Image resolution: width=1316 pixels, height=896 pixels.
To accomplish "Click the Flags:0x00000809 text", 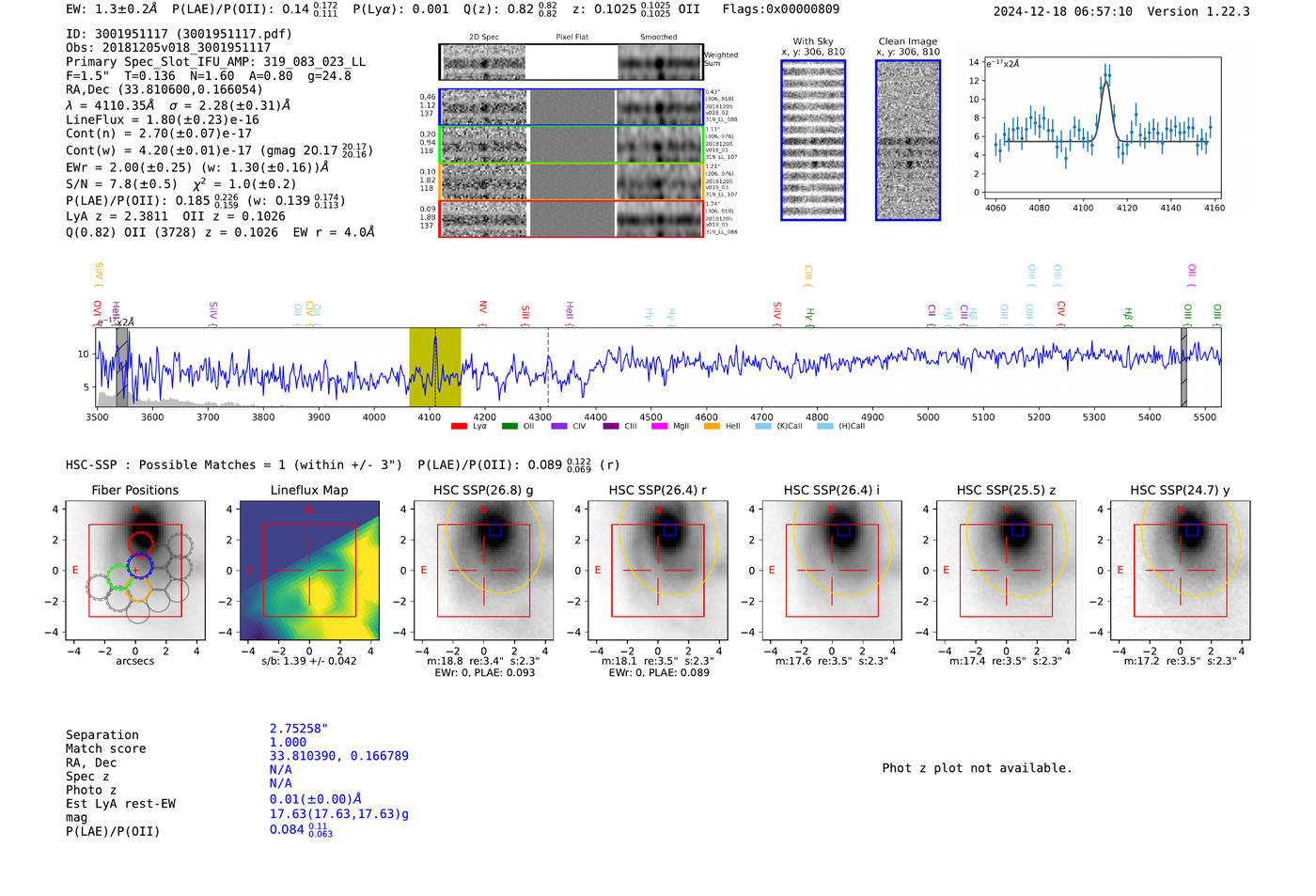I will click(781, 9).
